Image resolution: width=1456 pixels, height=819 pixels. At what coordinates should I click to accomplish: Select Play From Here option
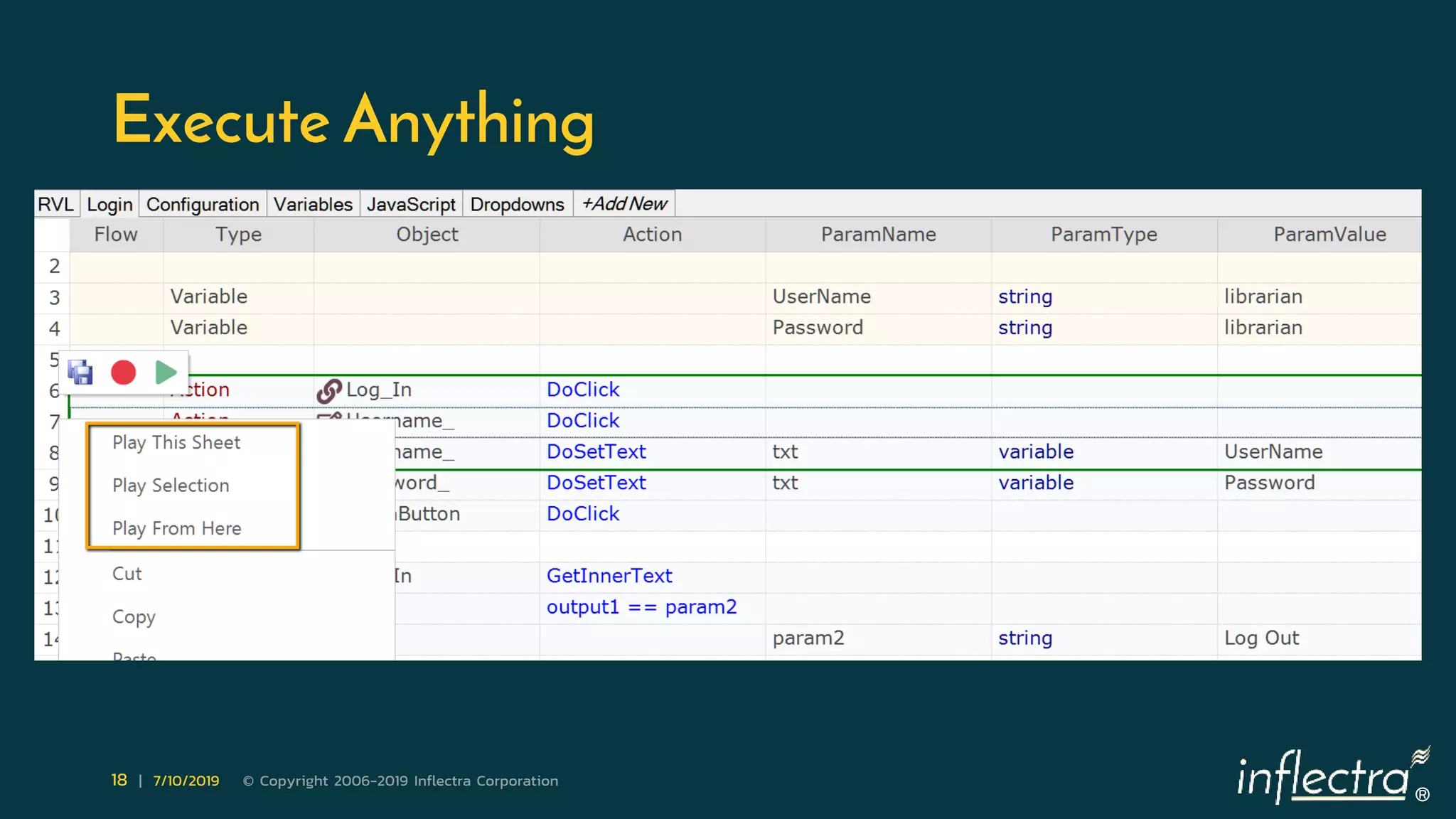(176, 529)
